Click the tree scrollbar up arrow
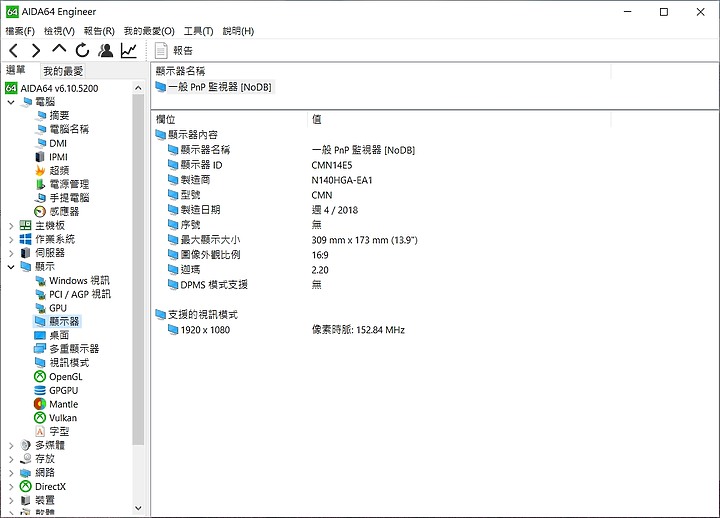This screenshot has height=518, width=720. tap(138, 87)
